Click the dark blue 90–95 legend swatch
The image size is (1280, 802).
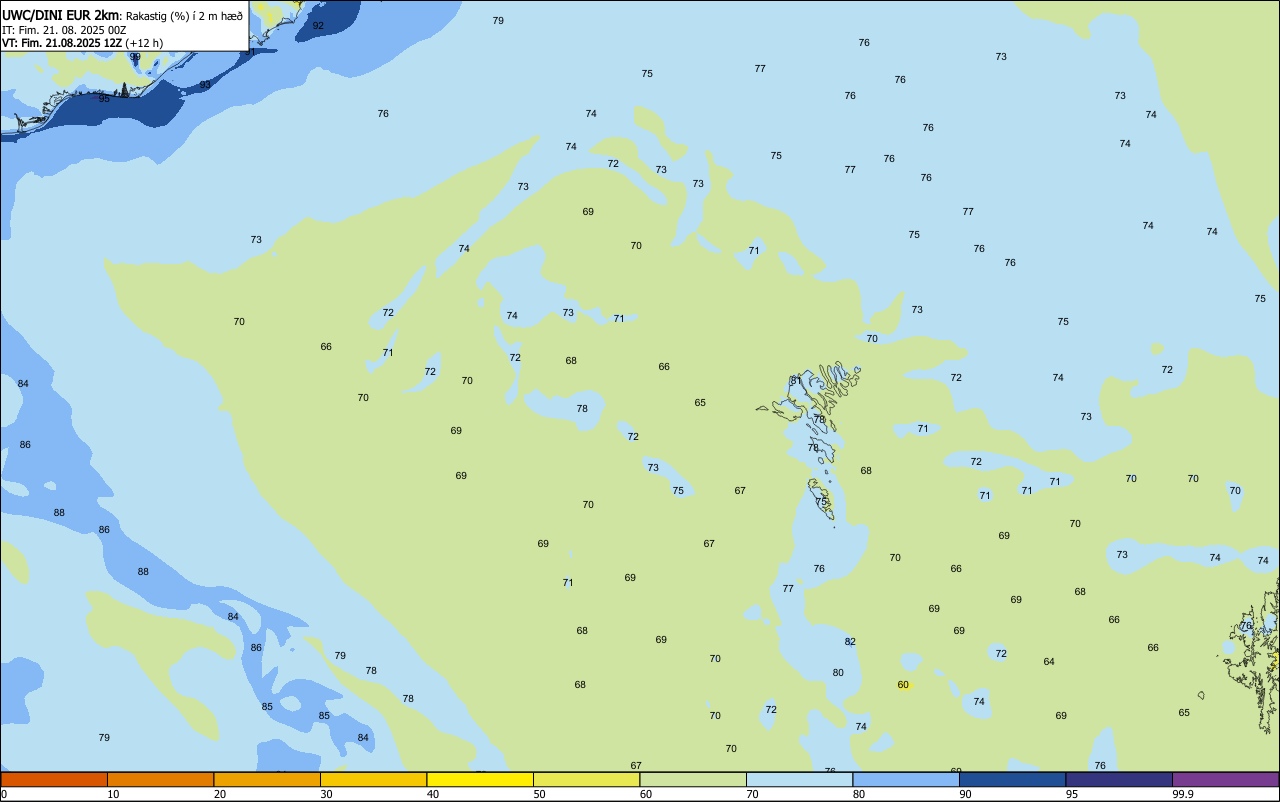1012,779
